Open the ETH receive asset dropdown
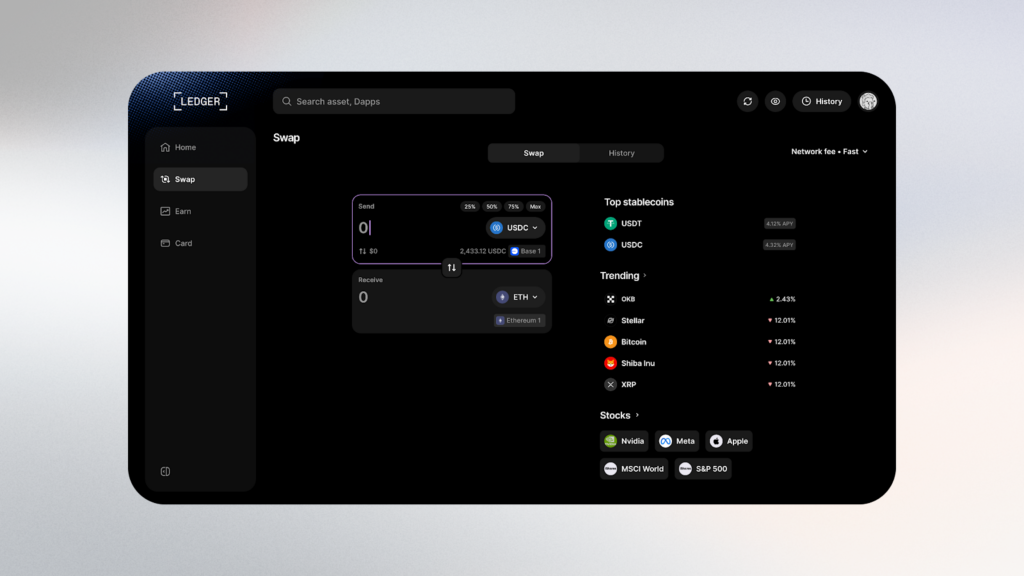 (x=518, y=297)
